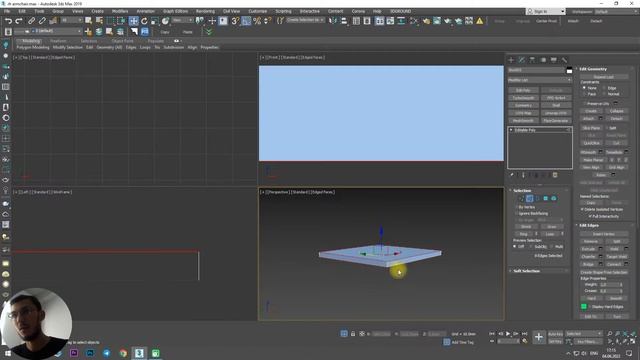Click the Set Key large plus button

539,337
